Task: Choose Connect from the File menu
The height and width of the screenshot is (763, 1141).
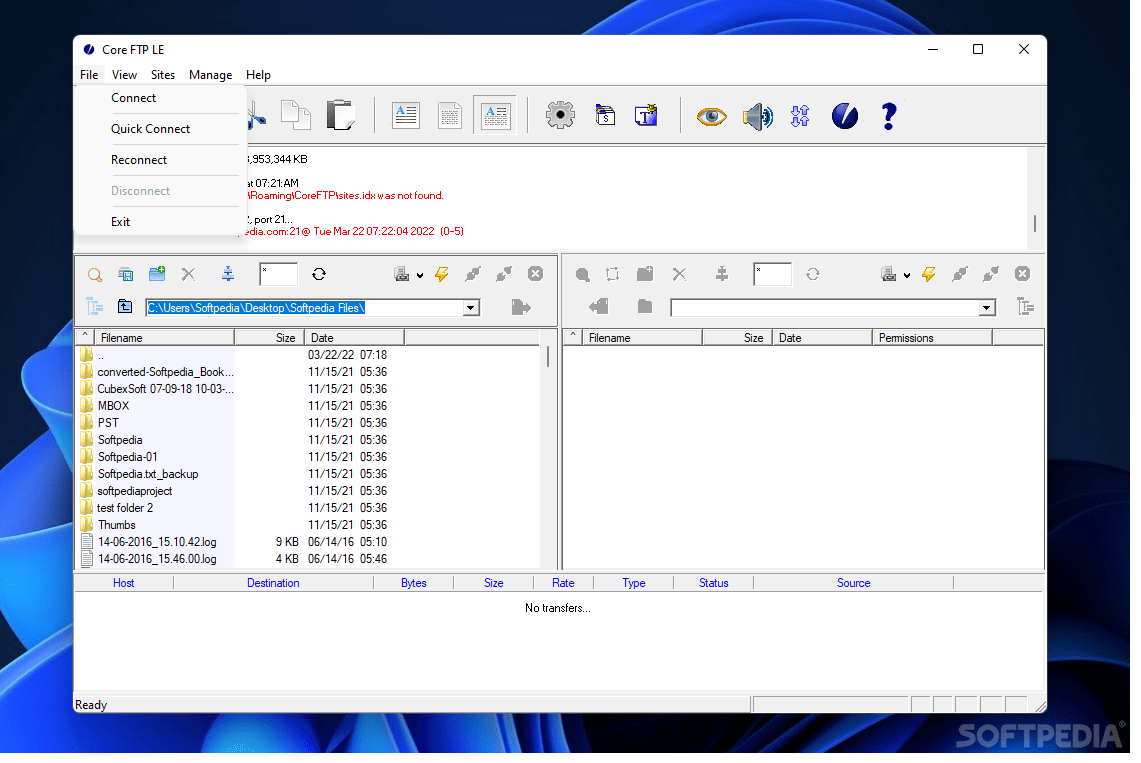Action: 160,98
